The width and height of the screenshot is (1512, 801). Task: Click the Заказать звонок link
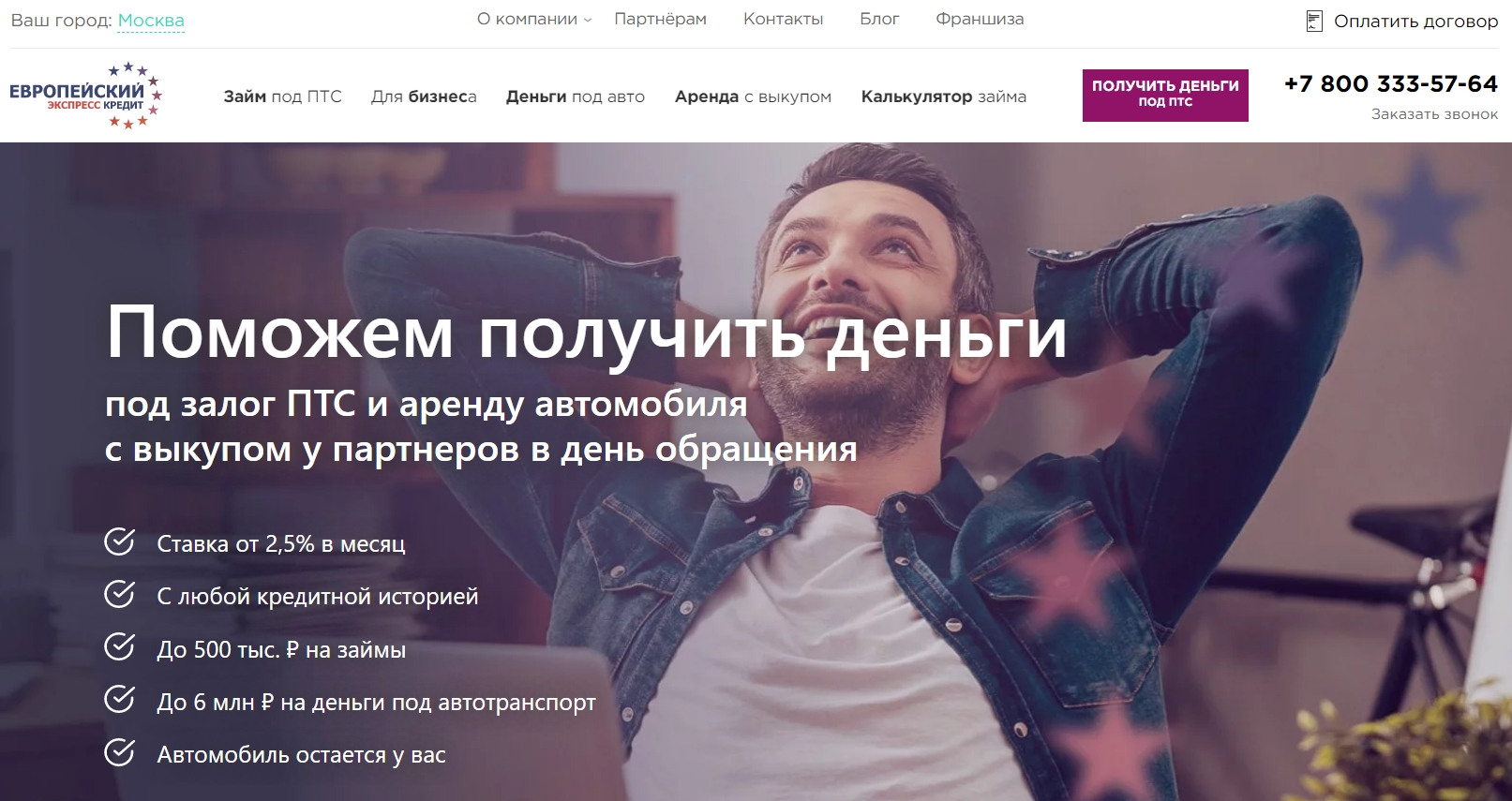click(1434, 114)
